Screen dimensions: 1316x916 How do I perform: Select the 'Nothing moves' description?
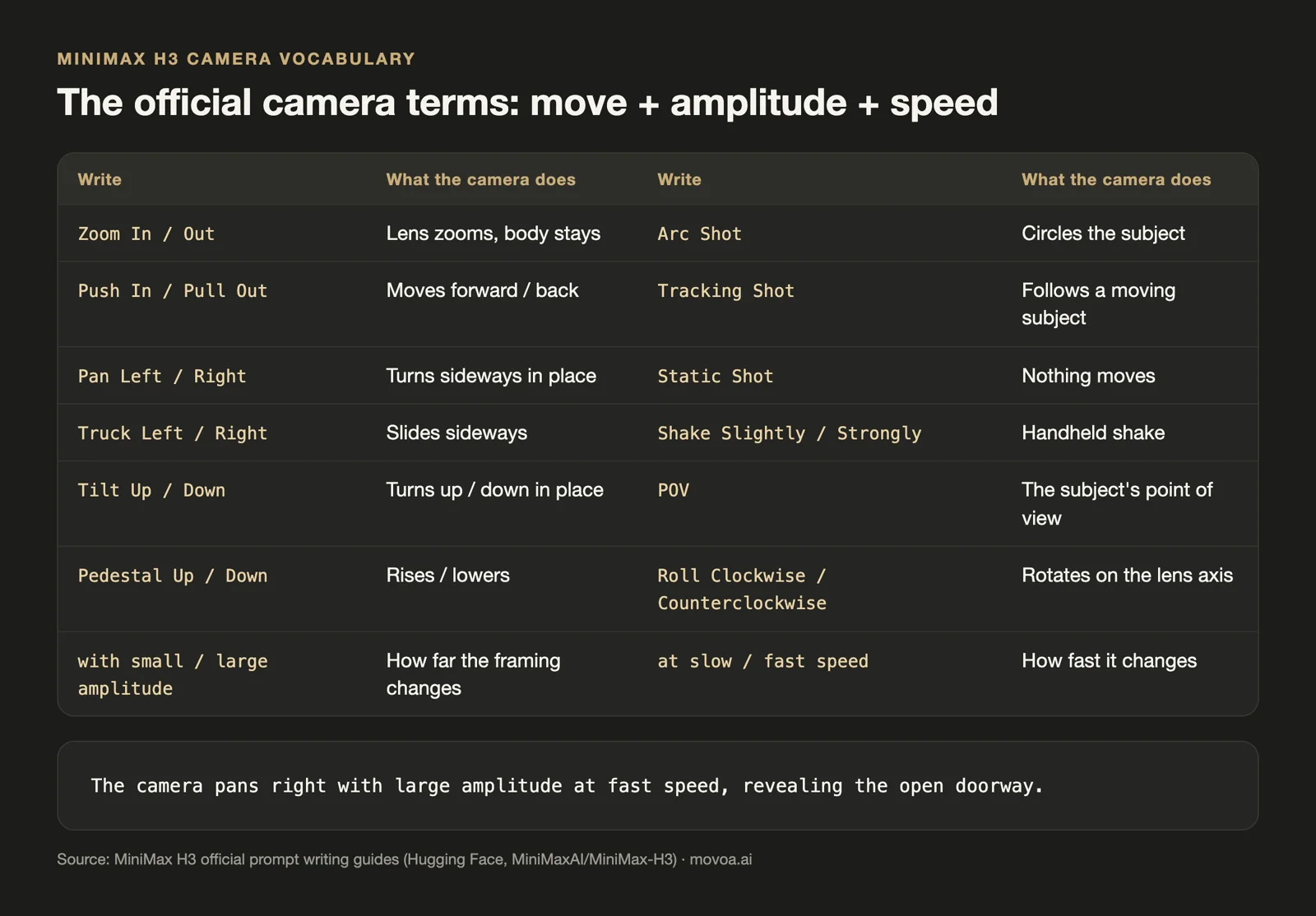point(1088,376)
